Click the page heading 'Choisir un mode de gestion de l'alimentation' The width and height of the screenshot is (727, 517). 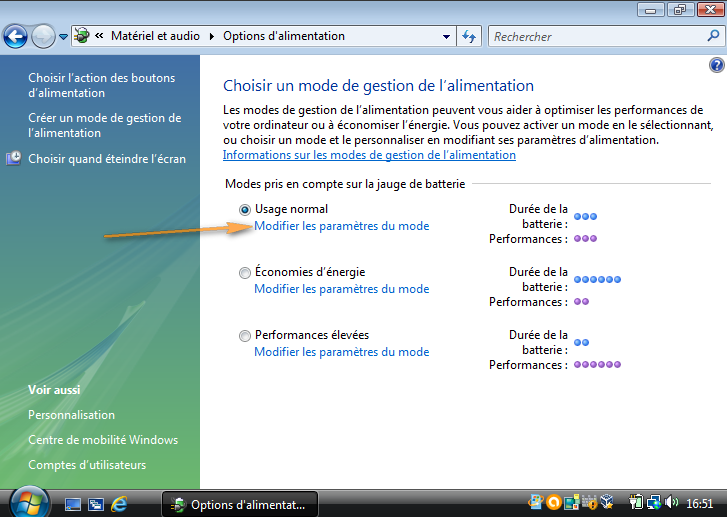tap(378, 86)
